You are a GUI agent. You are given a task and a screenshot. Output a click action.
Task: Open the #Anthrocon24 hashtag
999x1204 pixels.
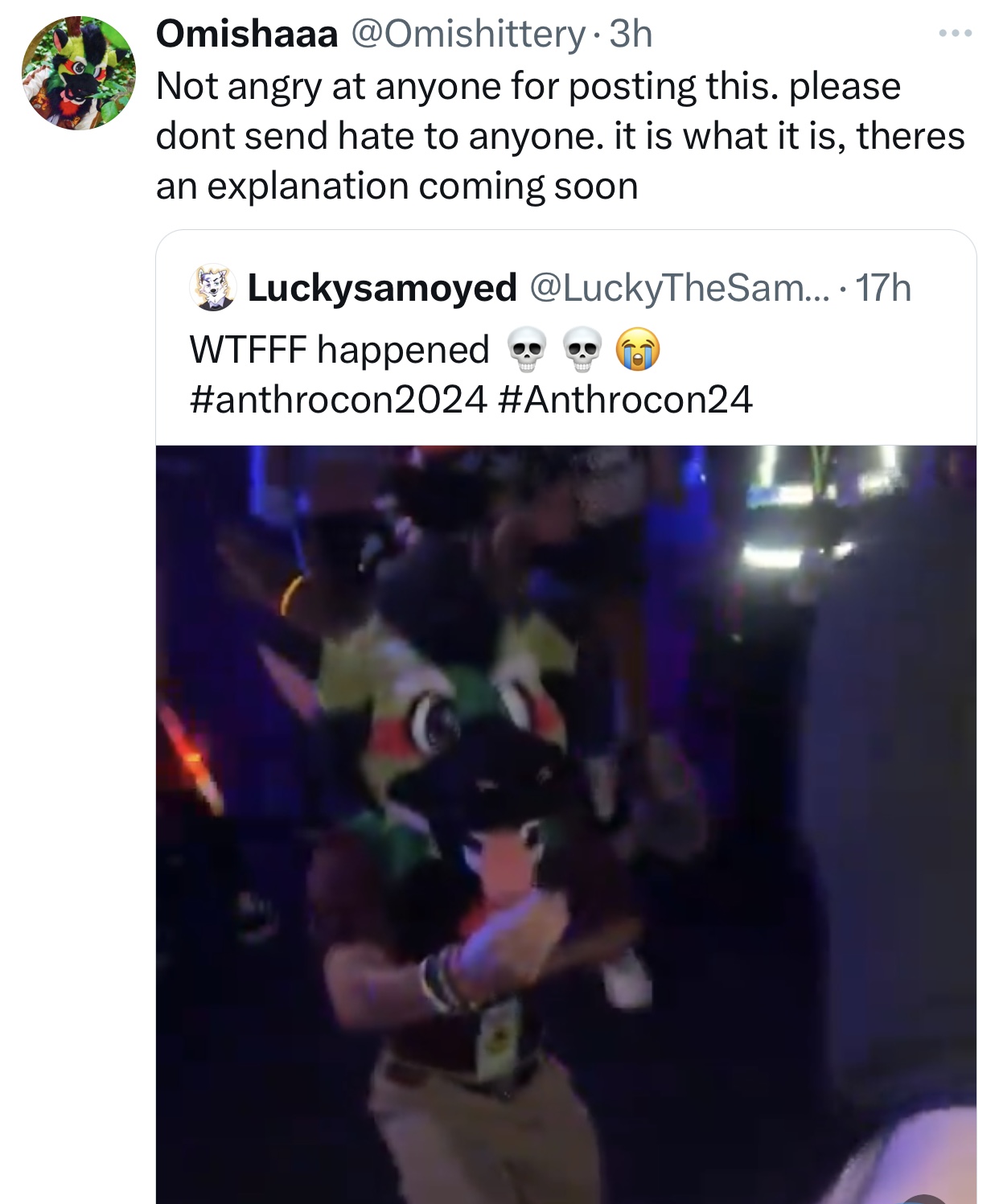coord(626,399)
